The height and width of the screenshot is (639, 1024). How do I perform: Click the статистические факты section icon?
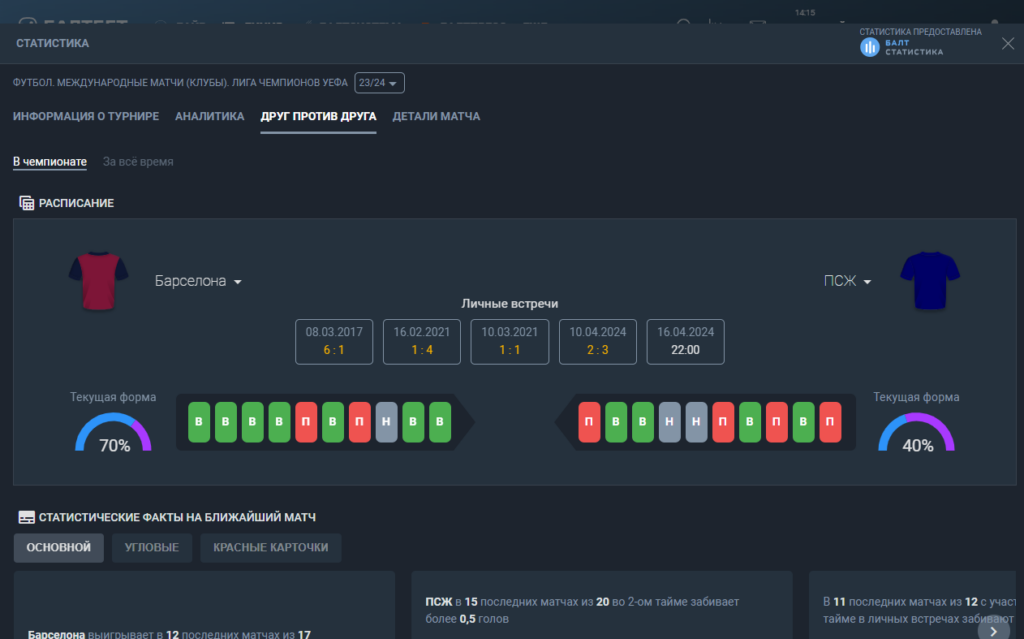26,517
